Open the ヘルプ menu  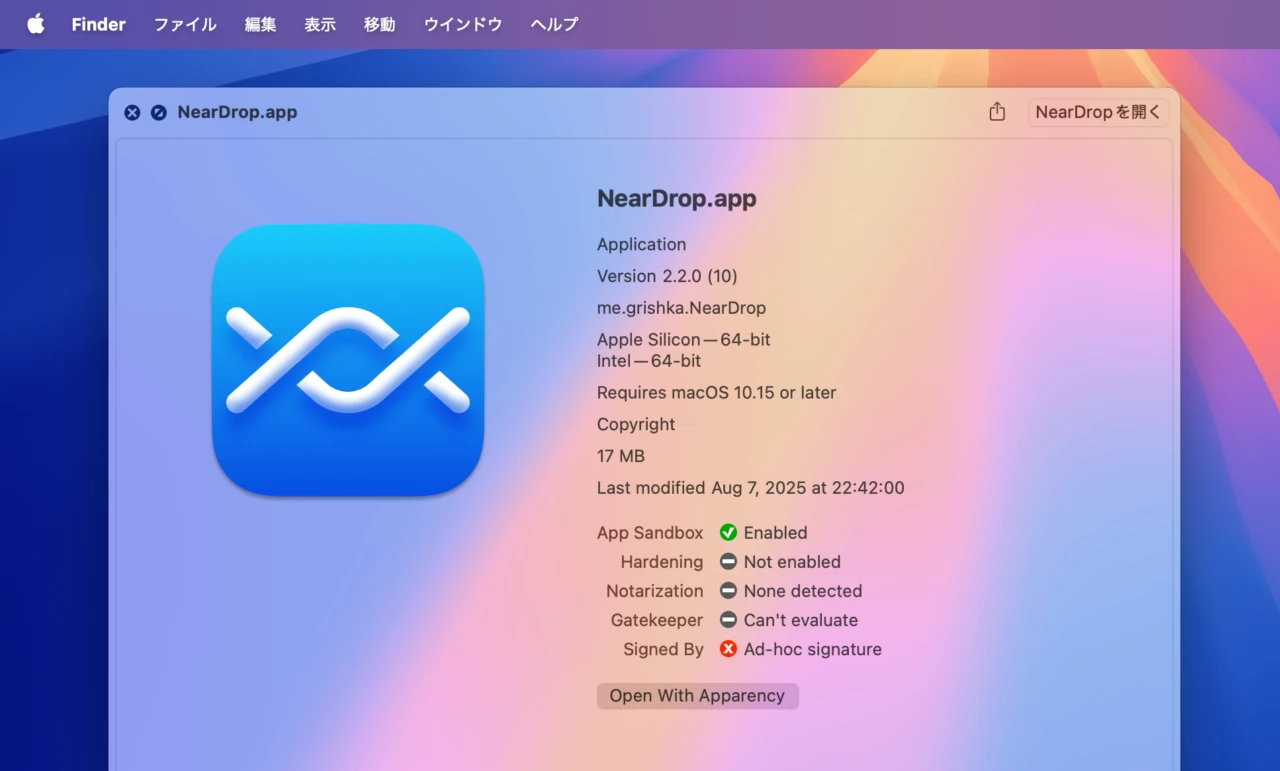553,24
